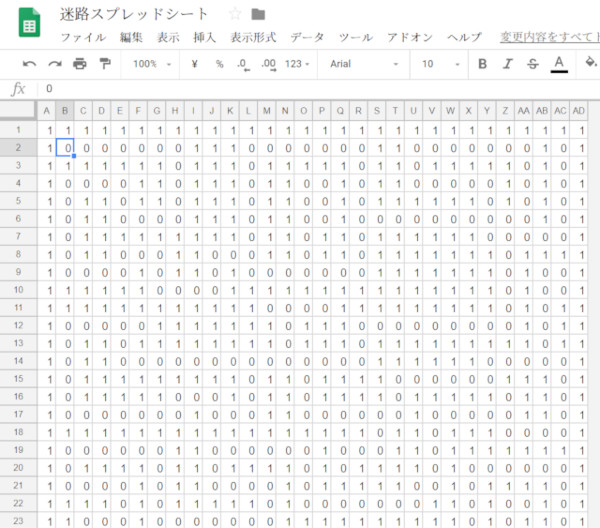The image size is (600, 528).
Task: Select row 14 header
Action: pyautogui.click(x=18, y=361)
